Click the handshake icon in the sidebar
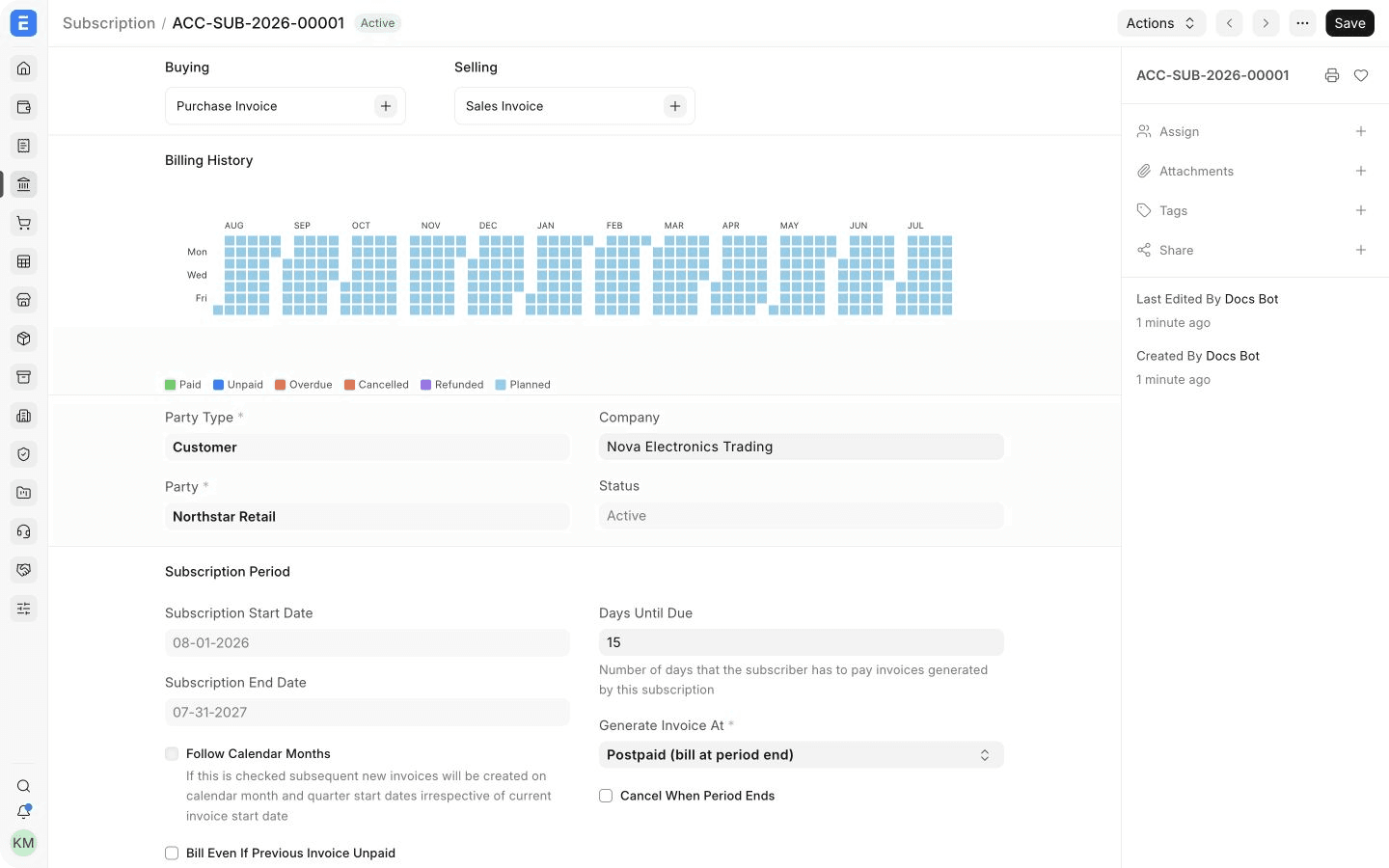This screenshot has width=1389, height=868. (x=24, y=570)
